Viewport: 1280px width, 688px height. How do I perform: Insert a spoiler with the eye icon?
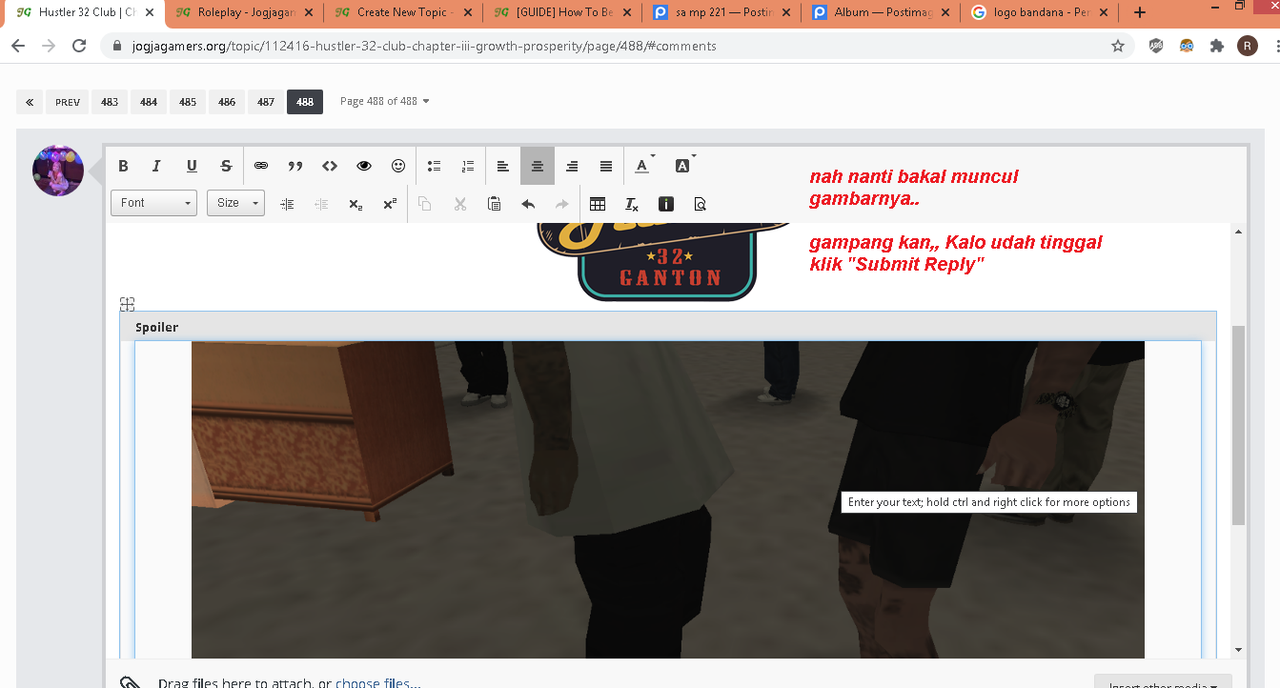pyautogui.click(x=364, y=166)
